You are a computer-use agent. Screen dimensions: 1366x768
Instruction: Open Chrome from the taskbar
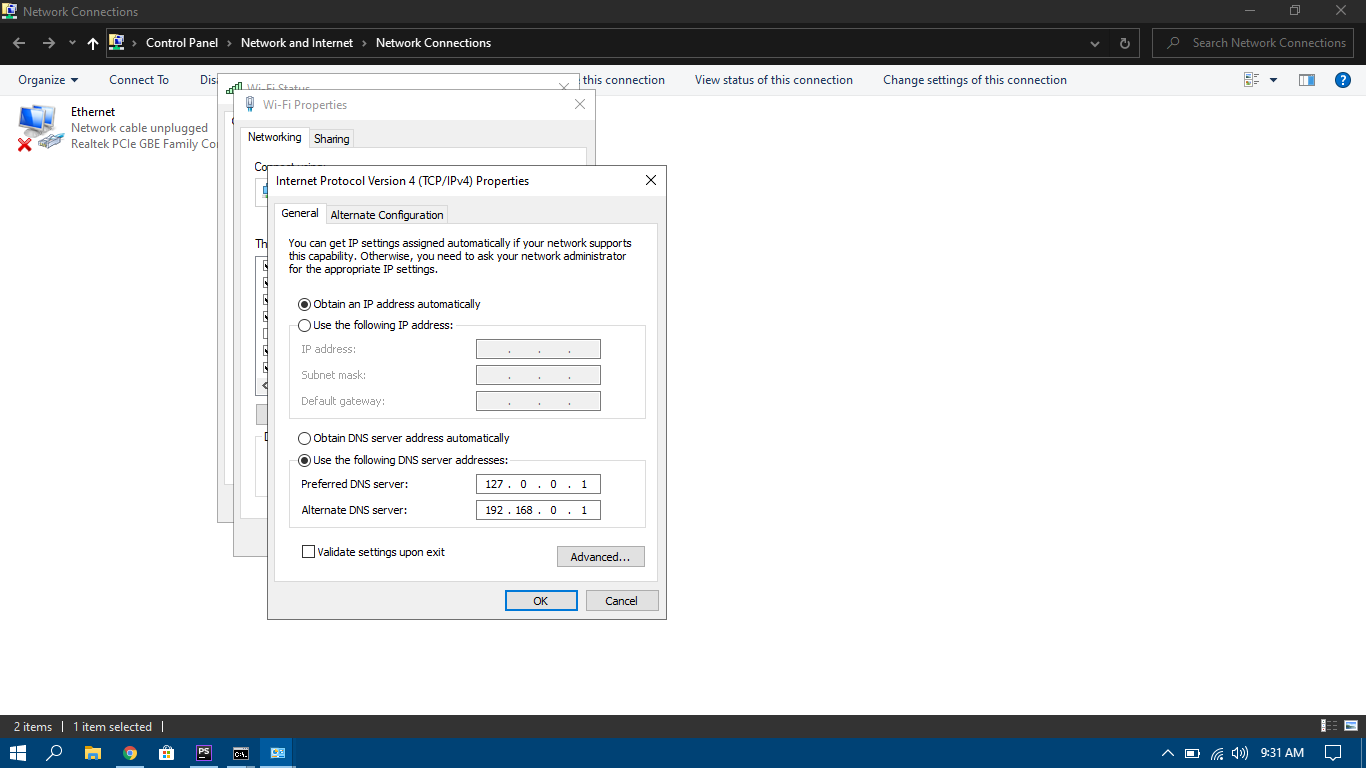129,753
